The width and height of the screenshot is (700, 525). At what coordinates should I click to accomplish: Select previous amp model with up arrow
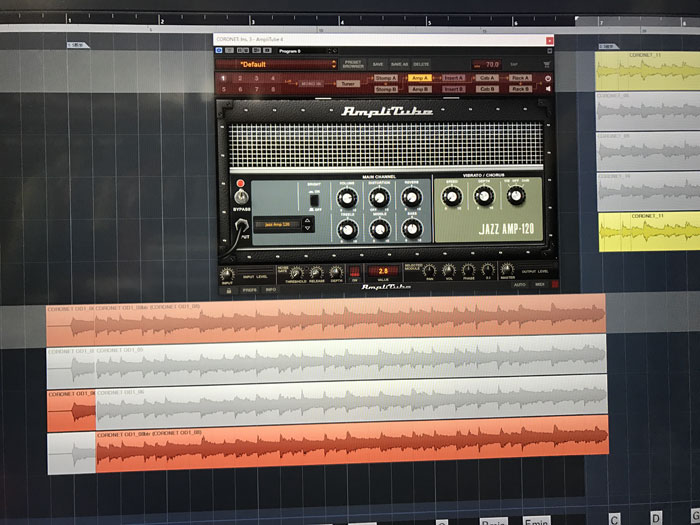tap(307, 220)
